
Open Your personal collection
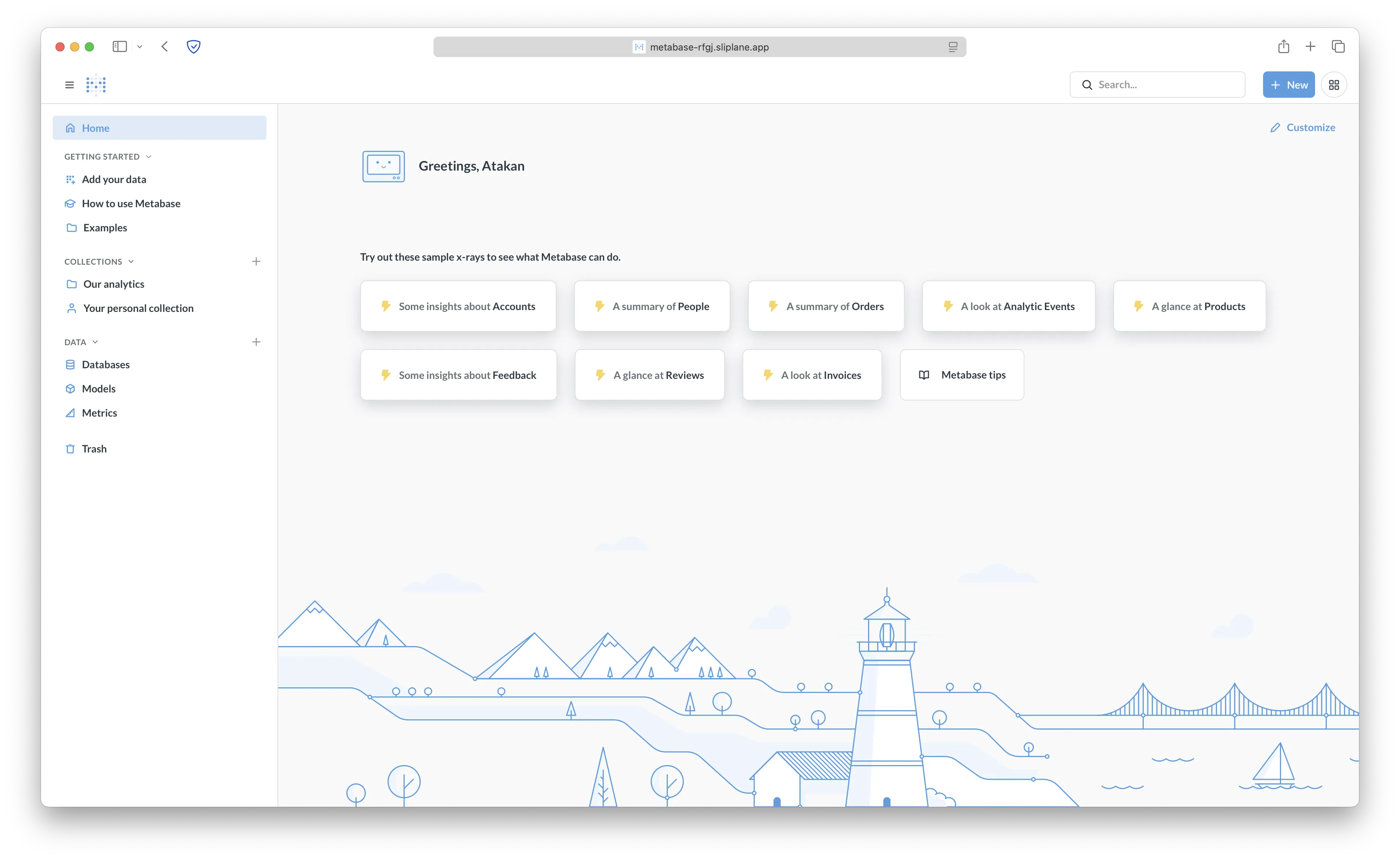coord(138,308)
